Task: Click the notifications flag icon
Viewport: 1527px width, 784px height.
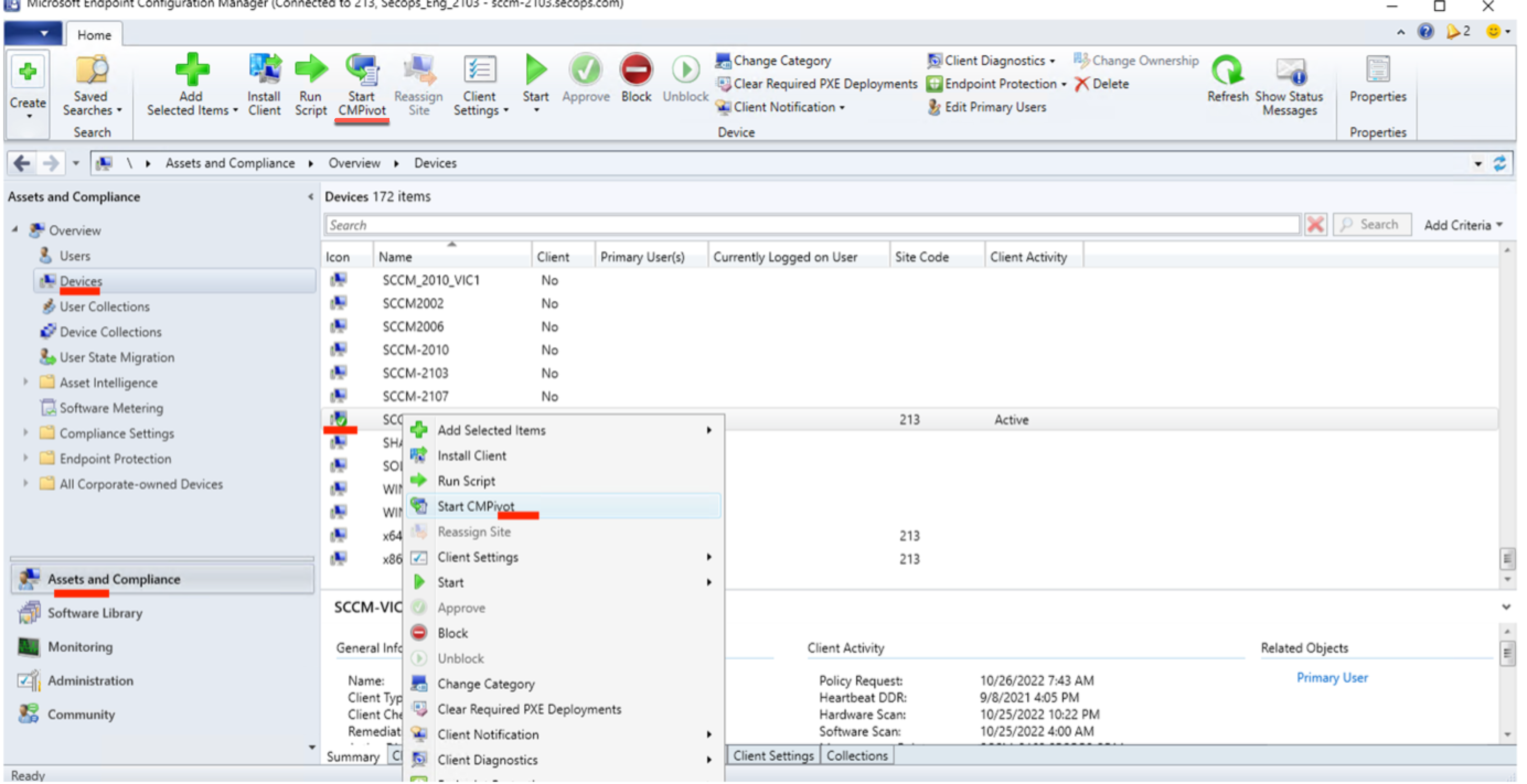Action: [x=1453, y=31]
